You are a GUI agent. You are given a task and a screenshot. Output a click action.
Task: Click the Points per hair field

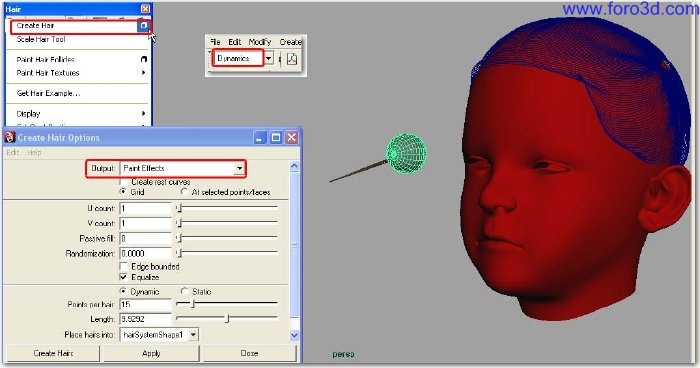[x=146, y=304]
